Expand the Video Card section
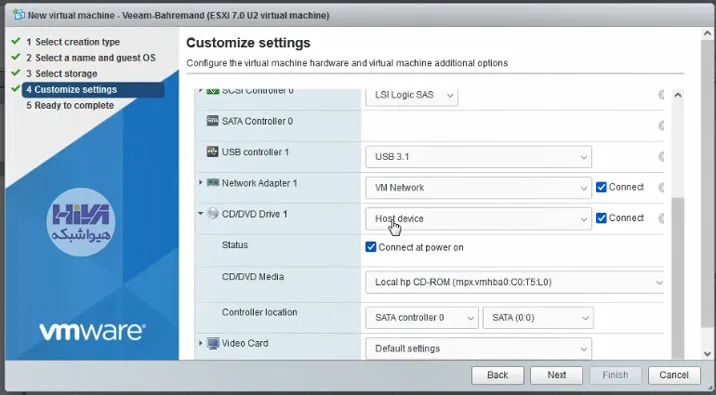716x395 pixels. coord(200,343)
